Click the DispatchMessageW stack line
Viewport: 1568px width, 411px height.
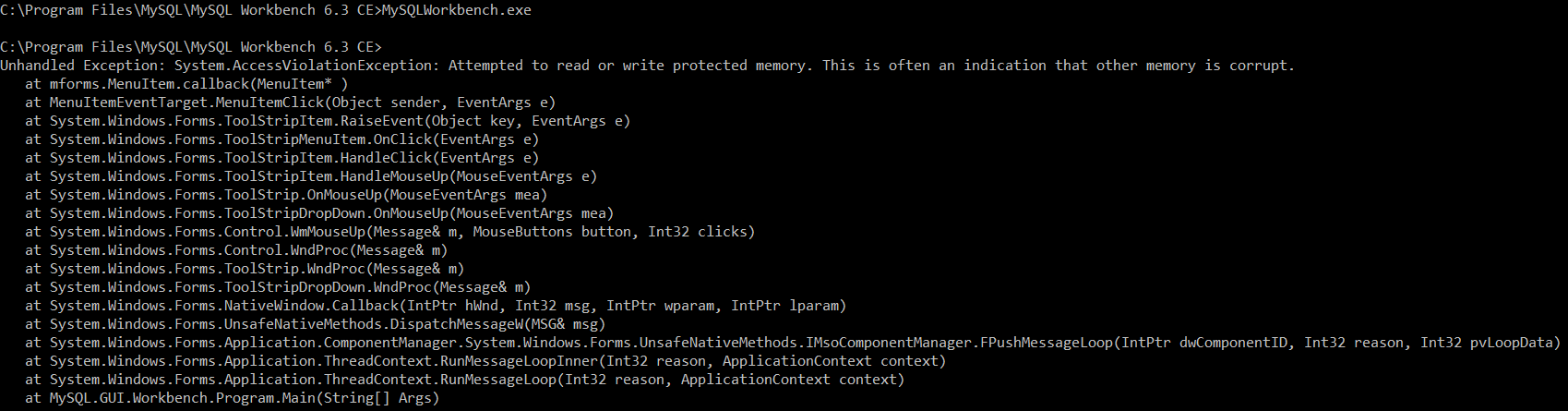(x=315, y=324)
